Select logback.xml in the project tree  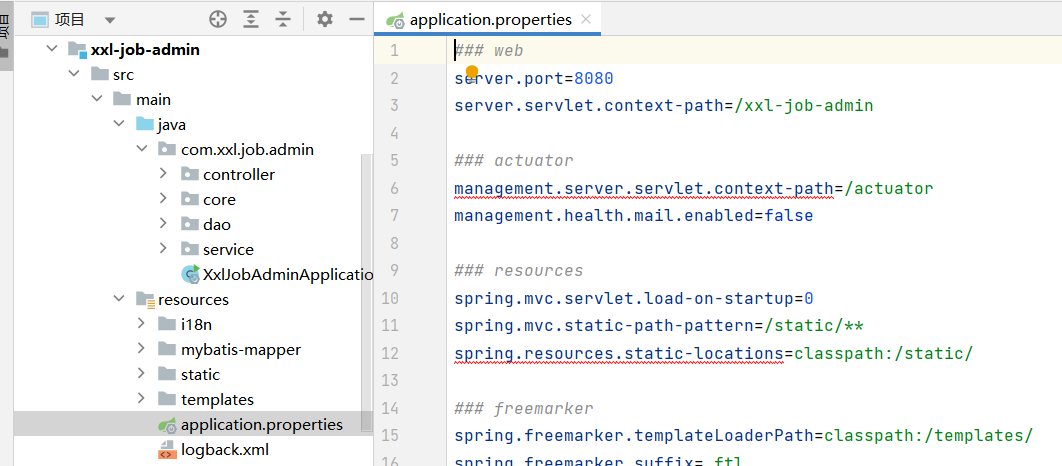(x=225, y=449)
